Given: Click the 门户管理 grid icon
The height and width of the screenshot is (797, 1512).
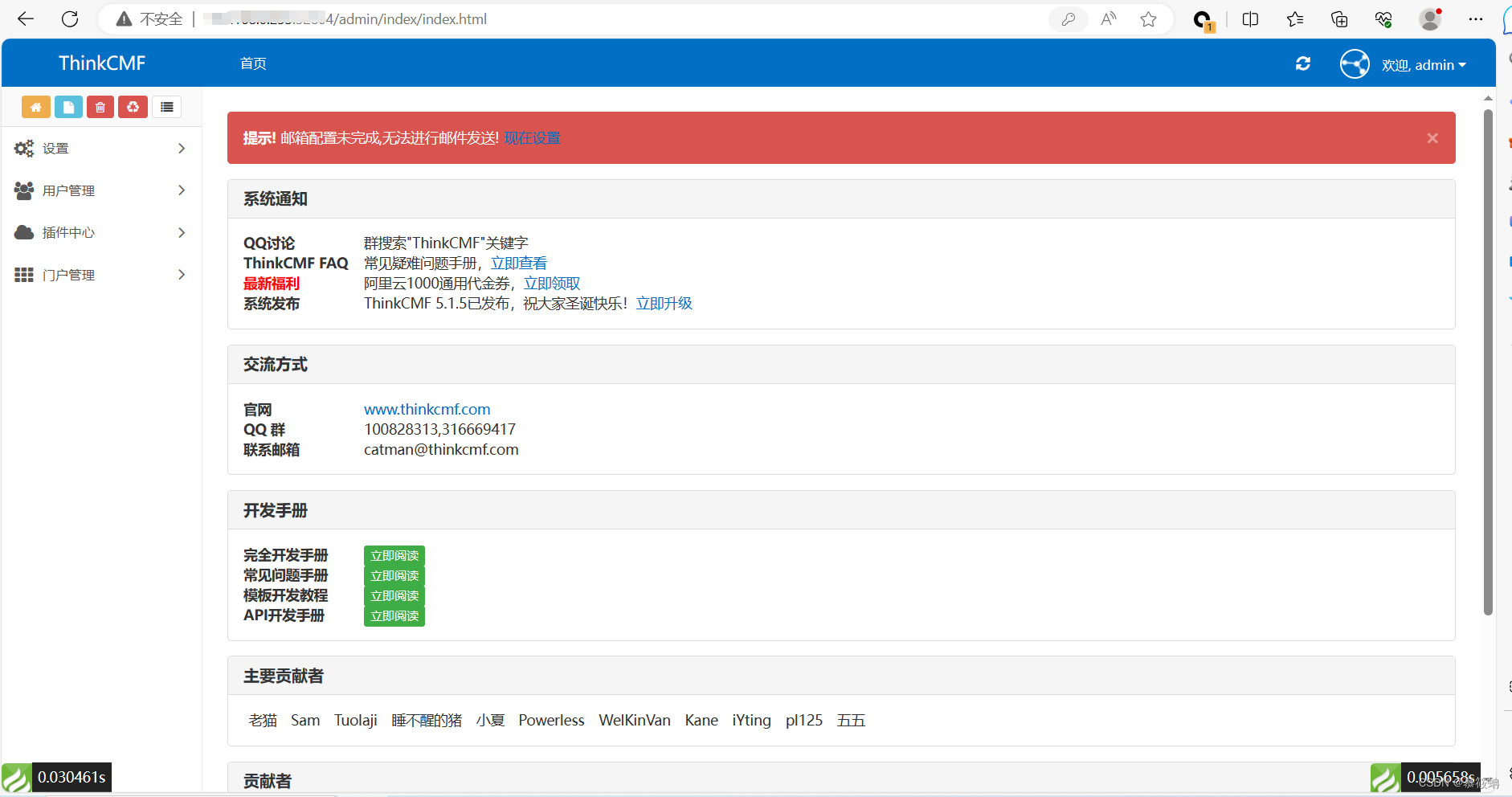Looking at the screenshot, I should tap(22, 274).
